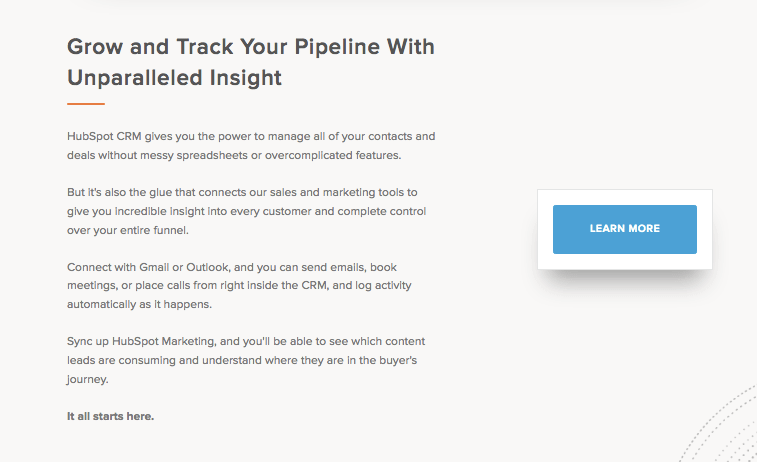This screenshot has width=757, height=462.
Task: Click the phrase 'over your entire funnel.'
Action: (x=128, y=230)
